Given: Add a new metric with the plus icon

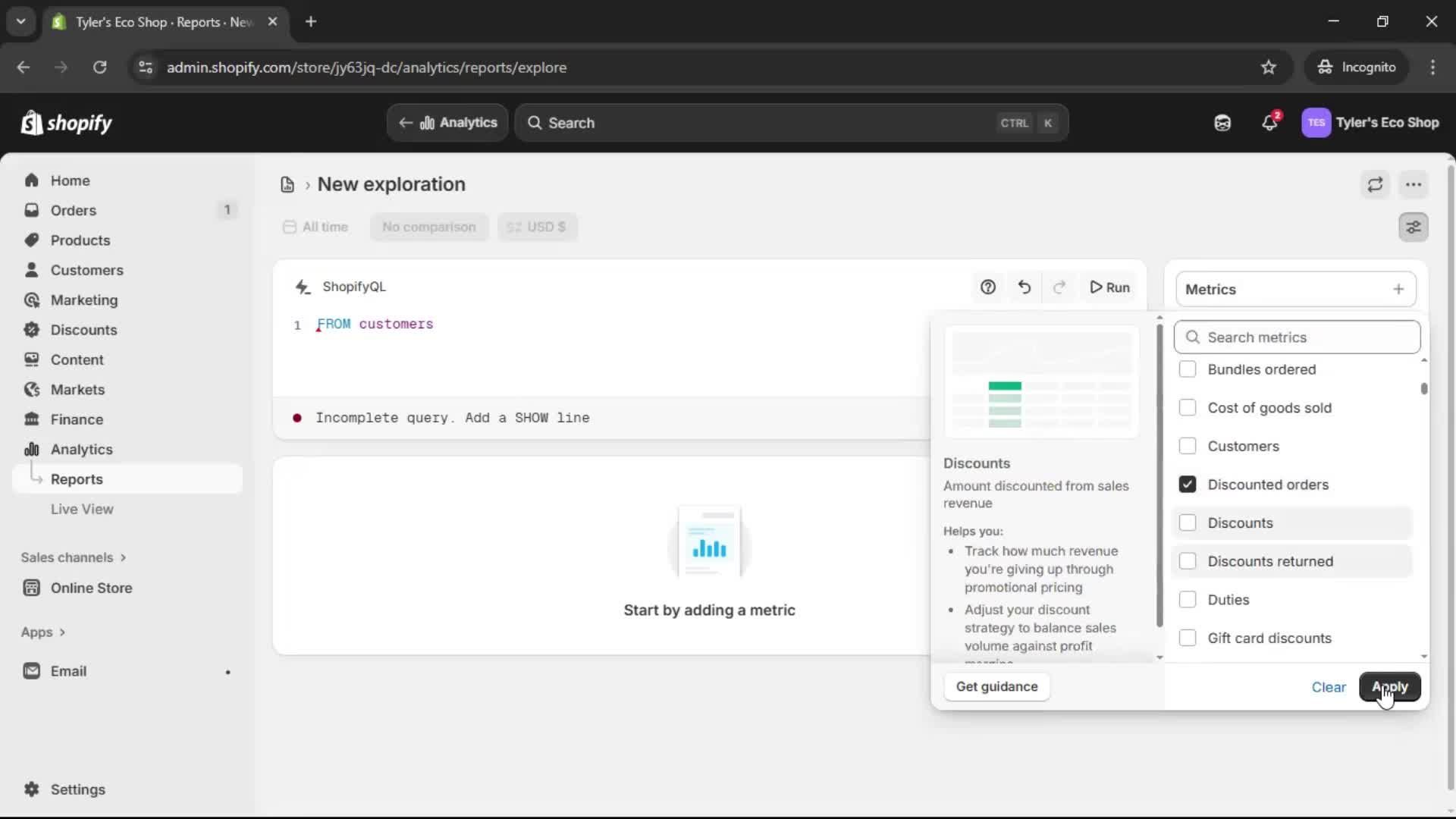Looking at the screenshot, I should (x=1399, y=289).
